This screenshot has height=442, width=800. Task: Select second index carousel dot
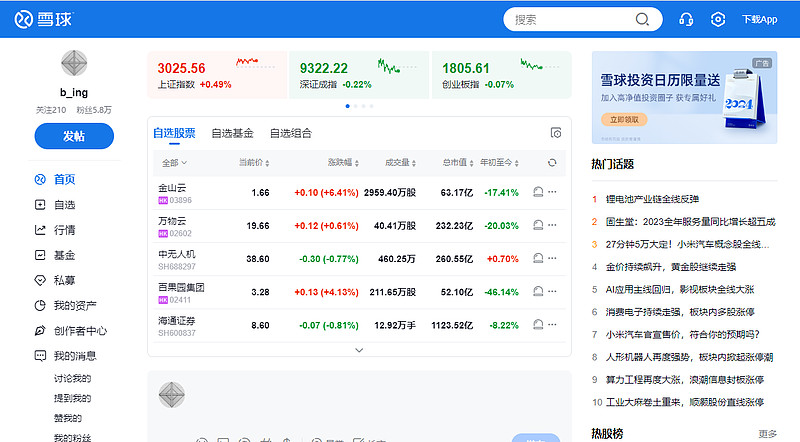pos(356,106)
